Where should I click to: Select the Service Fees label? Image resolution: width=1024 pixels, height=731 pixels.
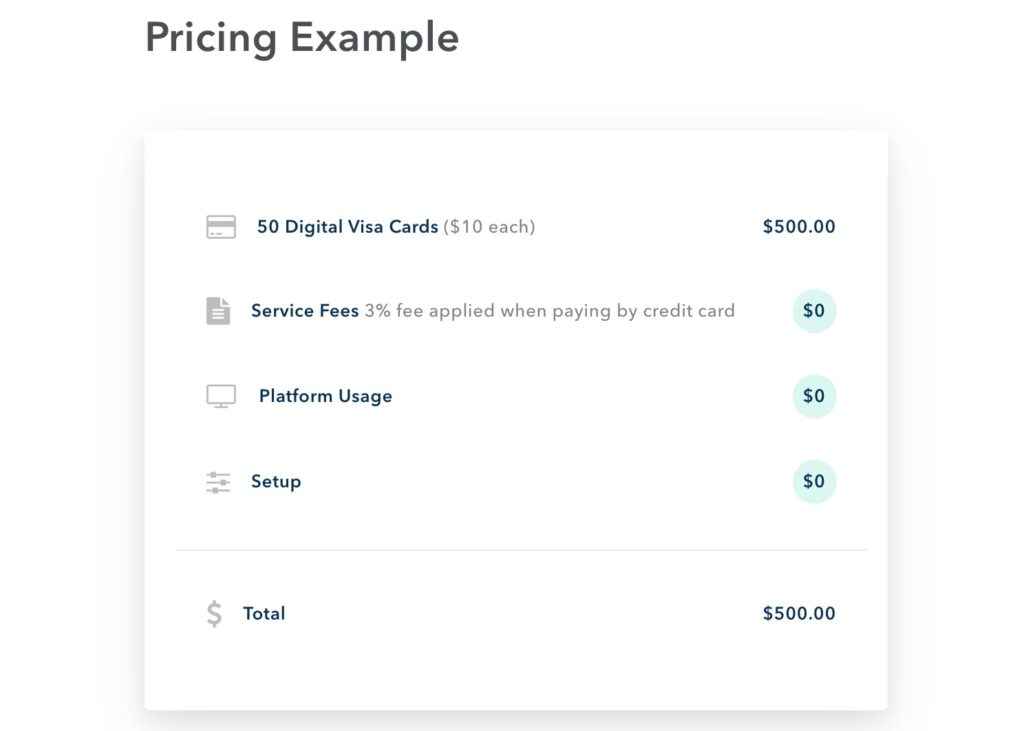click(305, 310)
